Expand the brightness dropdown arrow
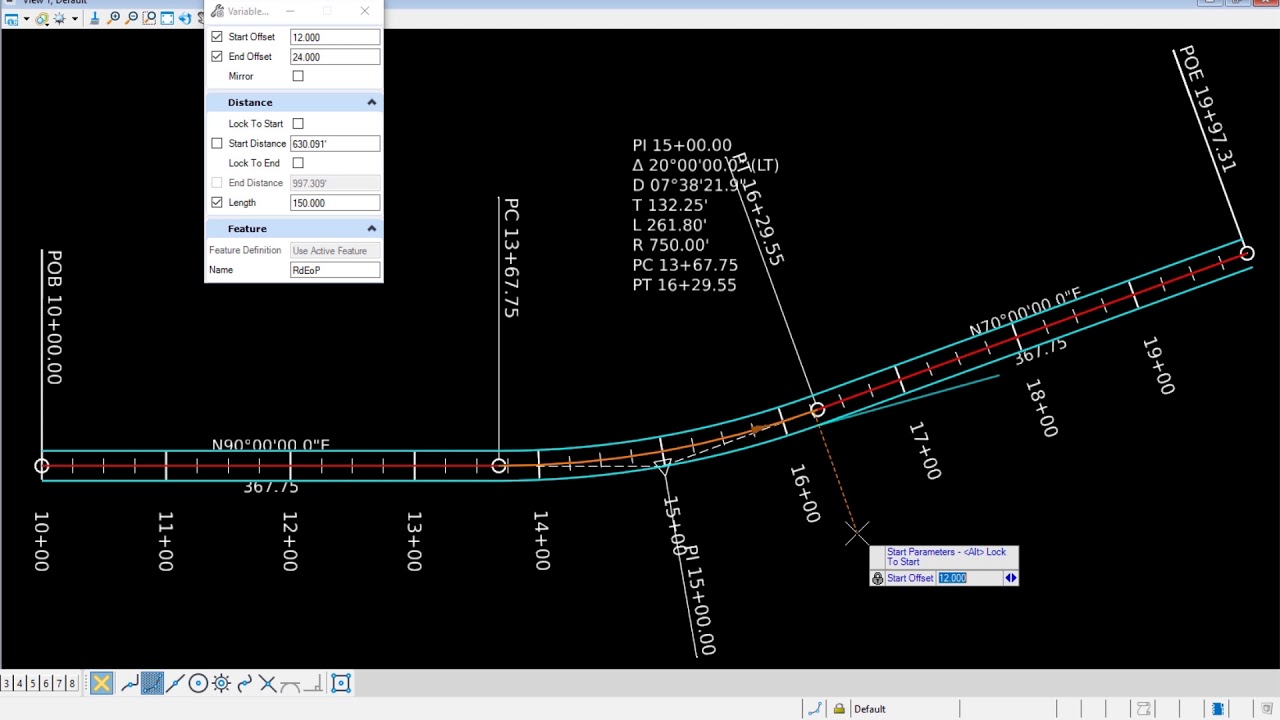The image size is (1280, 720). pyautogui.click(x=75, y=19)
